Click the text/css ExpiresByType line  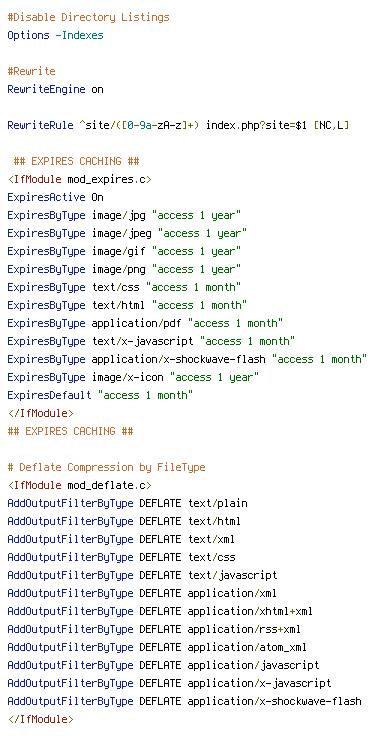[124, 287]
